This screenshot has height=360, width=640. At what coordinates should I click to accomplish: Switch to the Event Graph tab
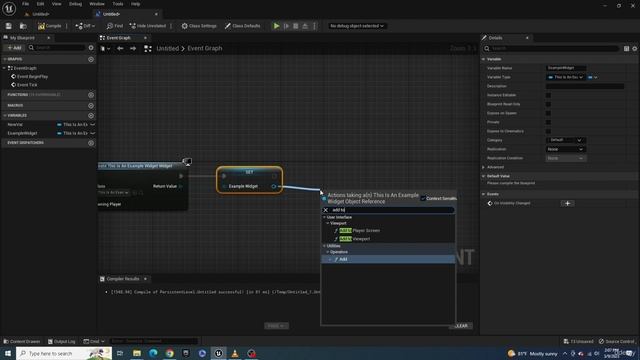[x=118, y=38]
